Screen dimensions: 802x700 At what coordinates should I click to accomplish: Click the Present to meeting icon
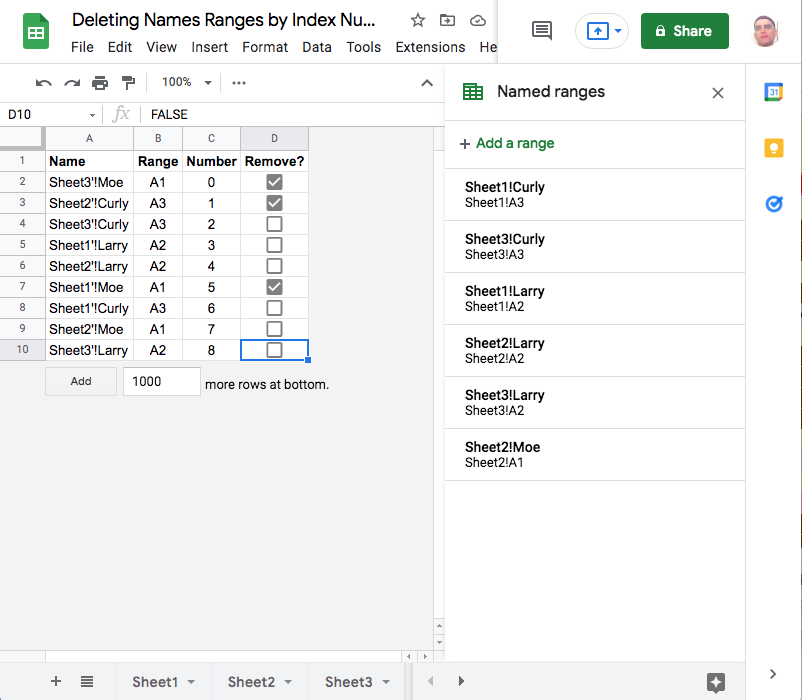click(x=597, y=31)
